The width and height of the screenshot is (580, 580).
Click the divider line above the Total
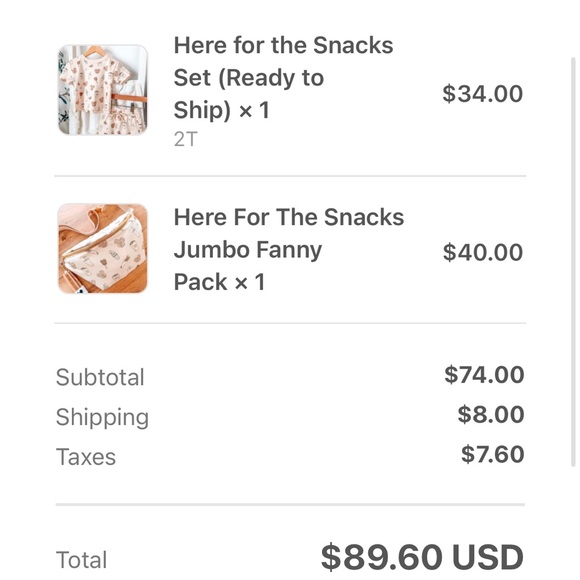click(x=290, y=505)
